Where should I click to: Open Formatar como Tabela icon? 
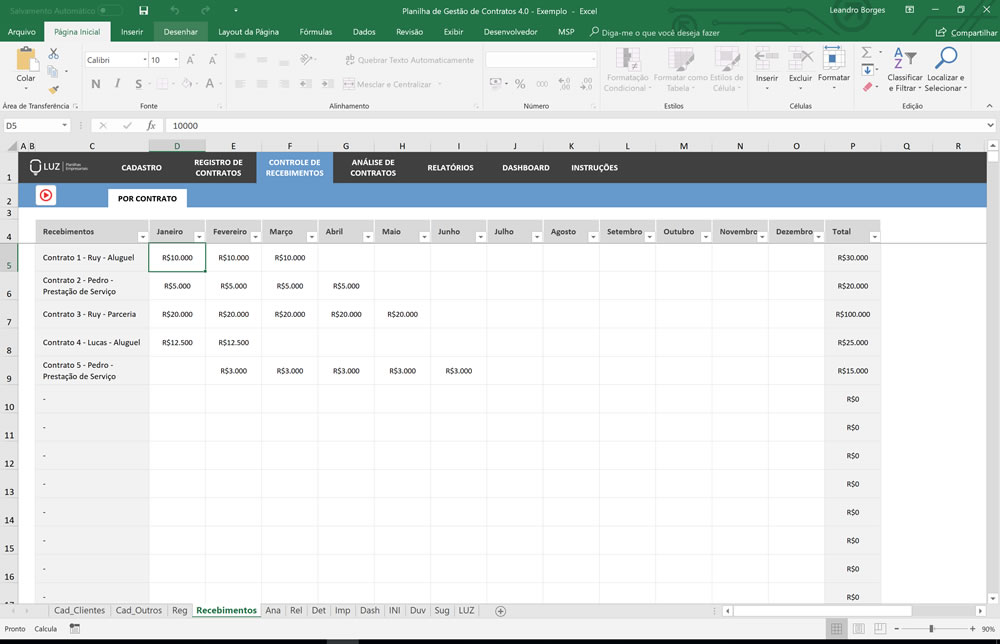coord(680,60)
